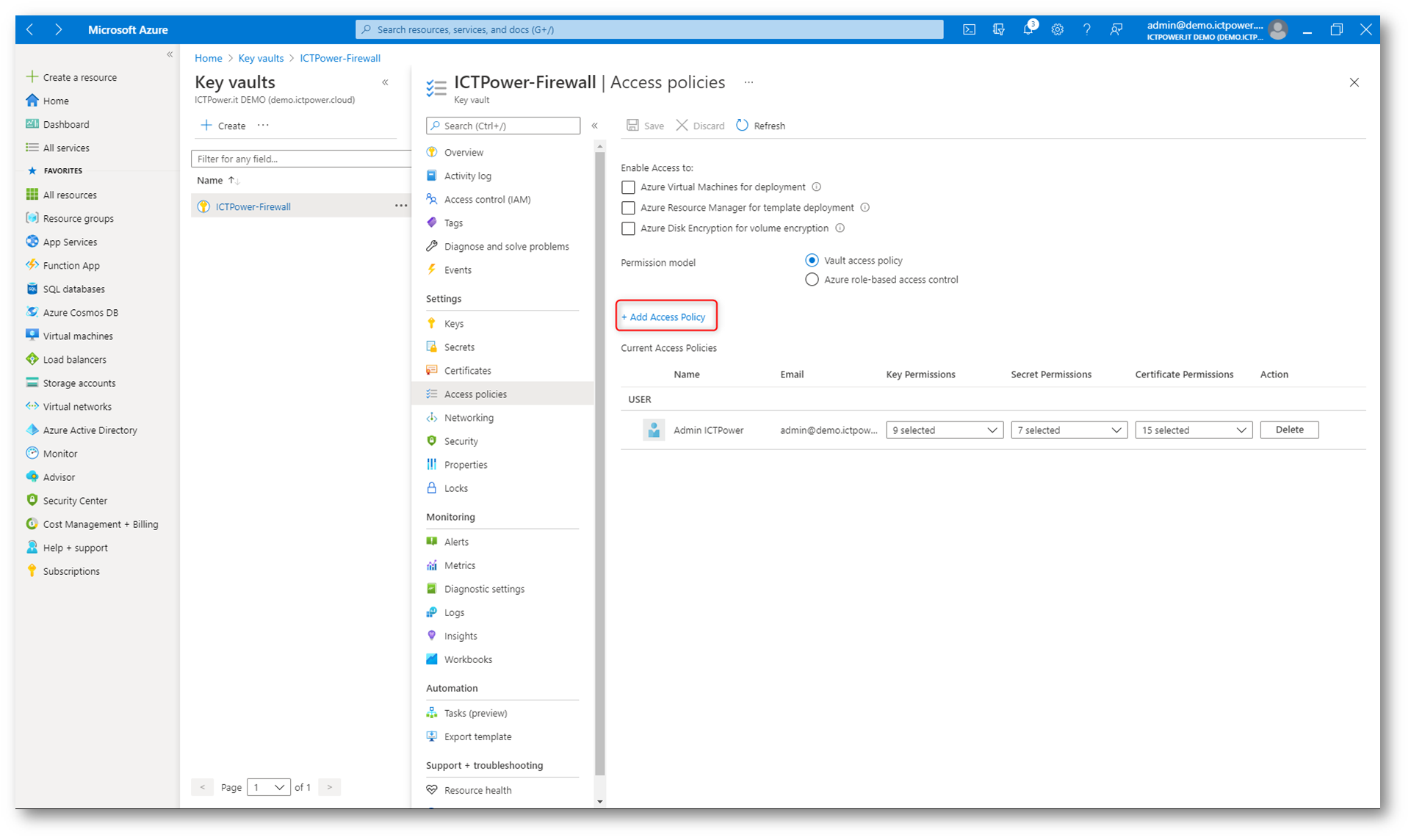Enable Azure Resource Manager for template deployment
This screenshot has height=840, width=1411.
pyautogui.click(x=628, y=208)
